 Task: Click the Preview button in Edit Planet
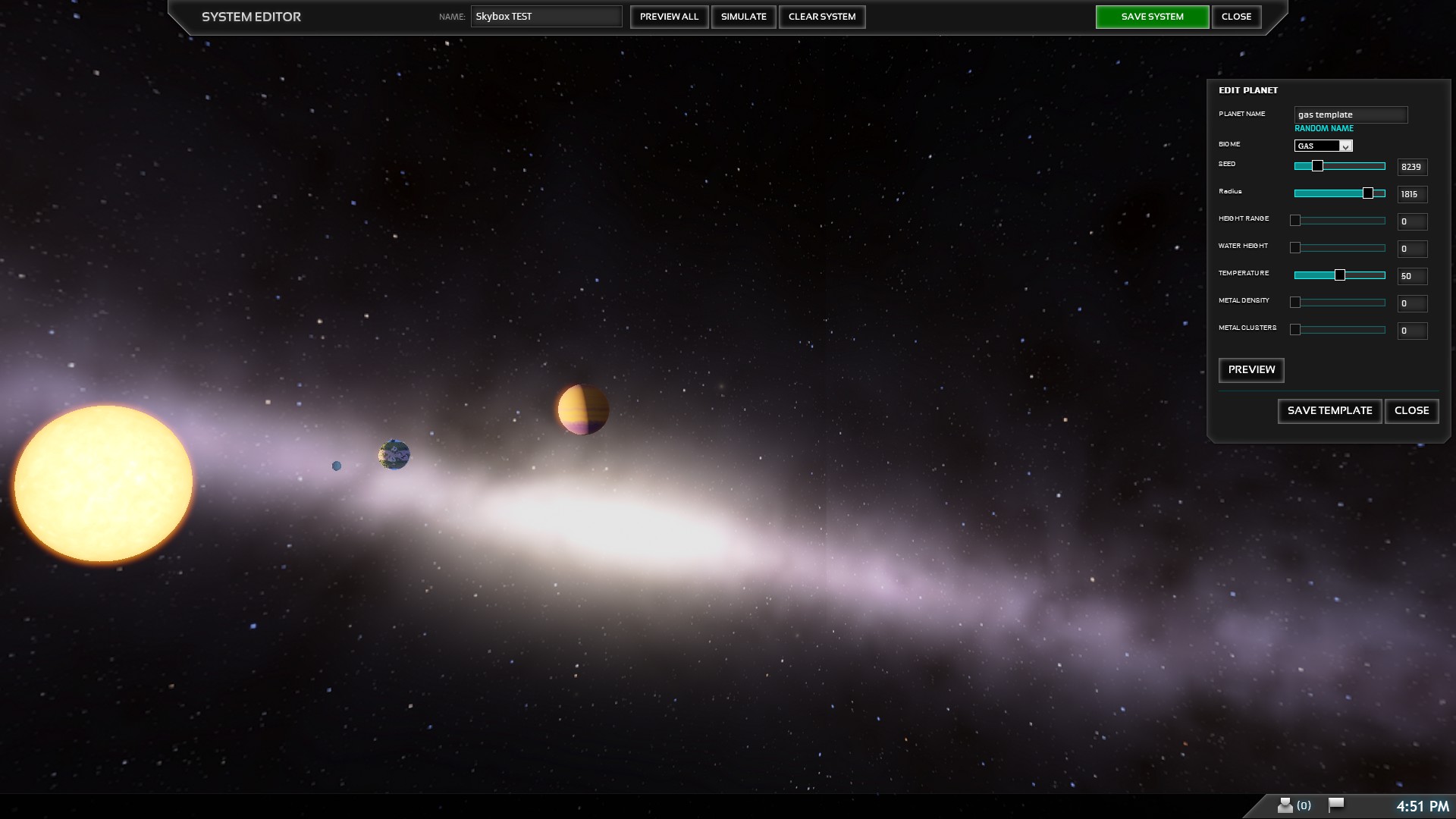pos(1251,370)
